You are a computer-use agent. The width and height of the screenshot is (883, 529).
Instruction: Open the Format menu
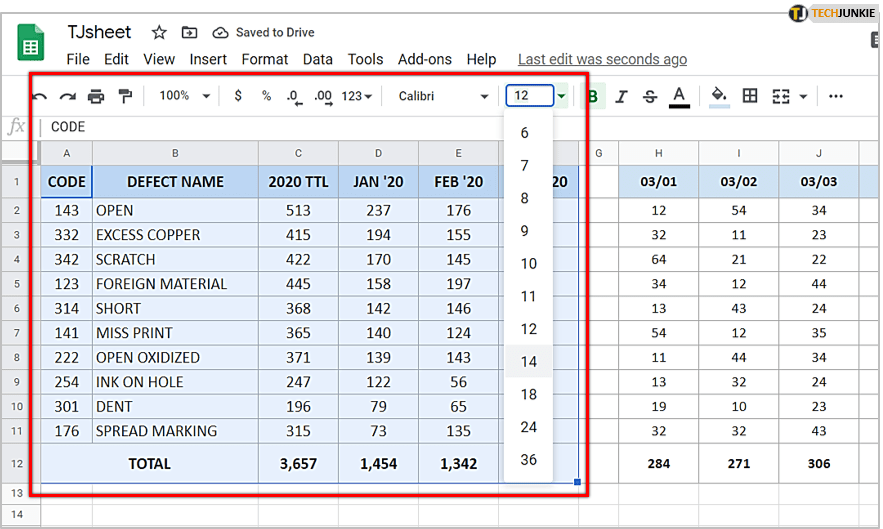(x=264, y=59)
